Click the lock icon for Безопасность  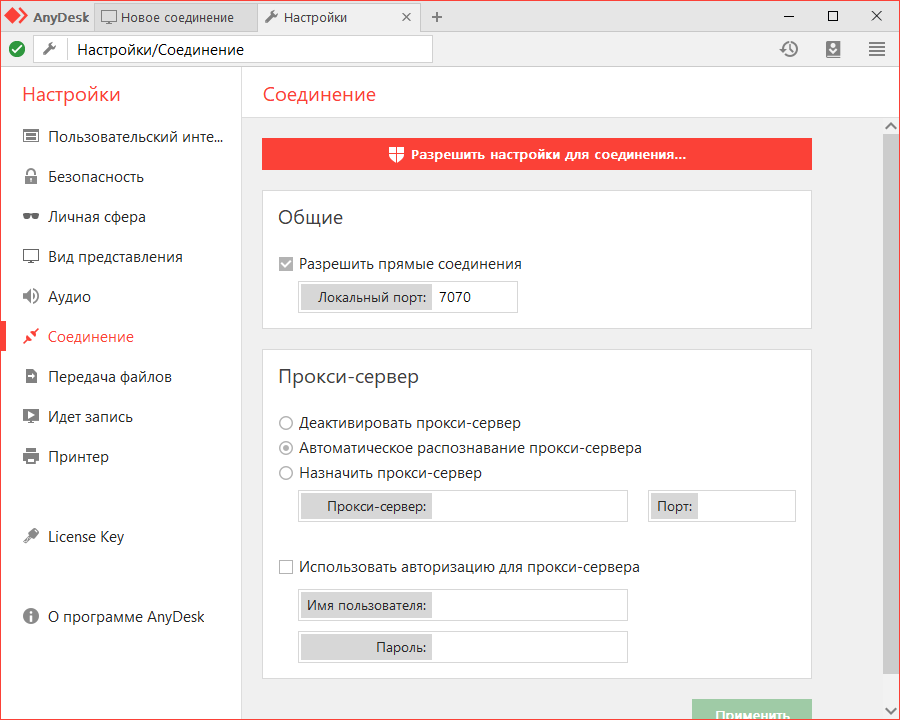click(x=31, y=176)
